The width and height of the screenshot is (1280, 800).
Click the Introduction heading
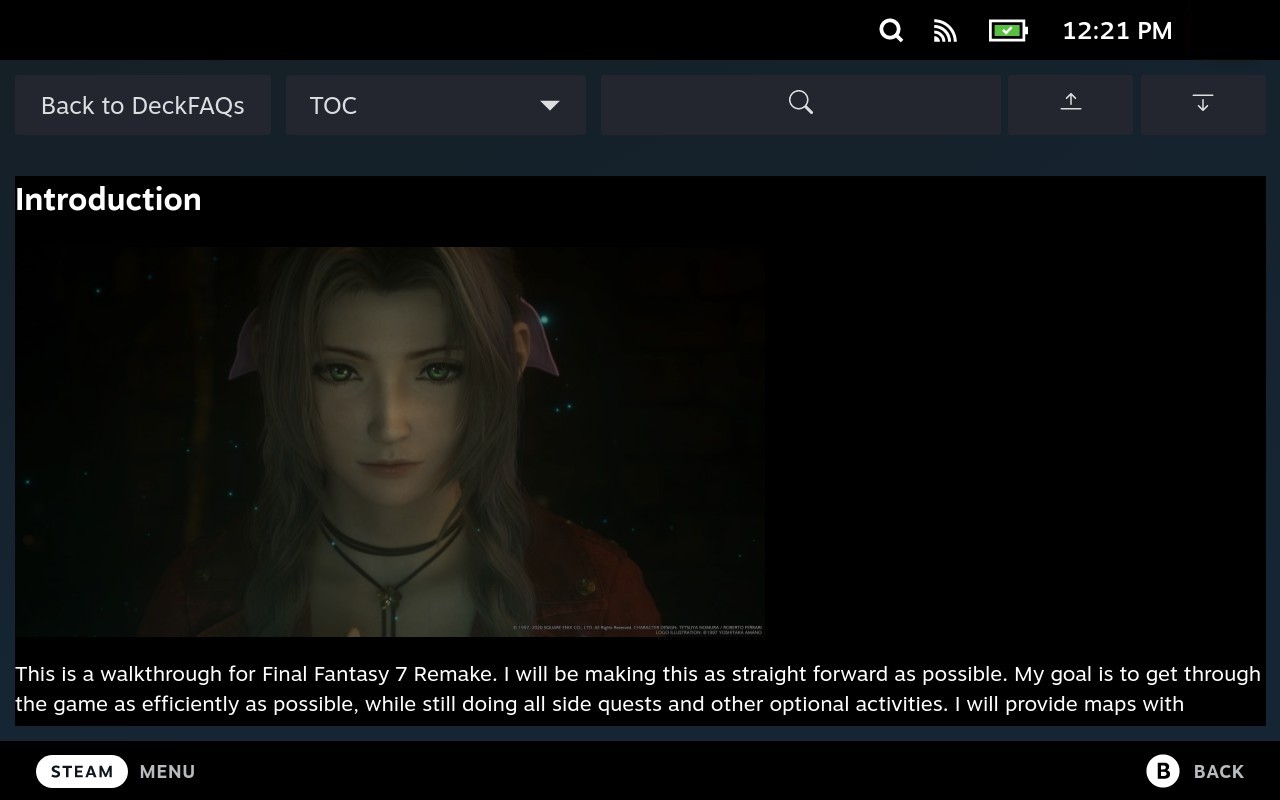108,199
